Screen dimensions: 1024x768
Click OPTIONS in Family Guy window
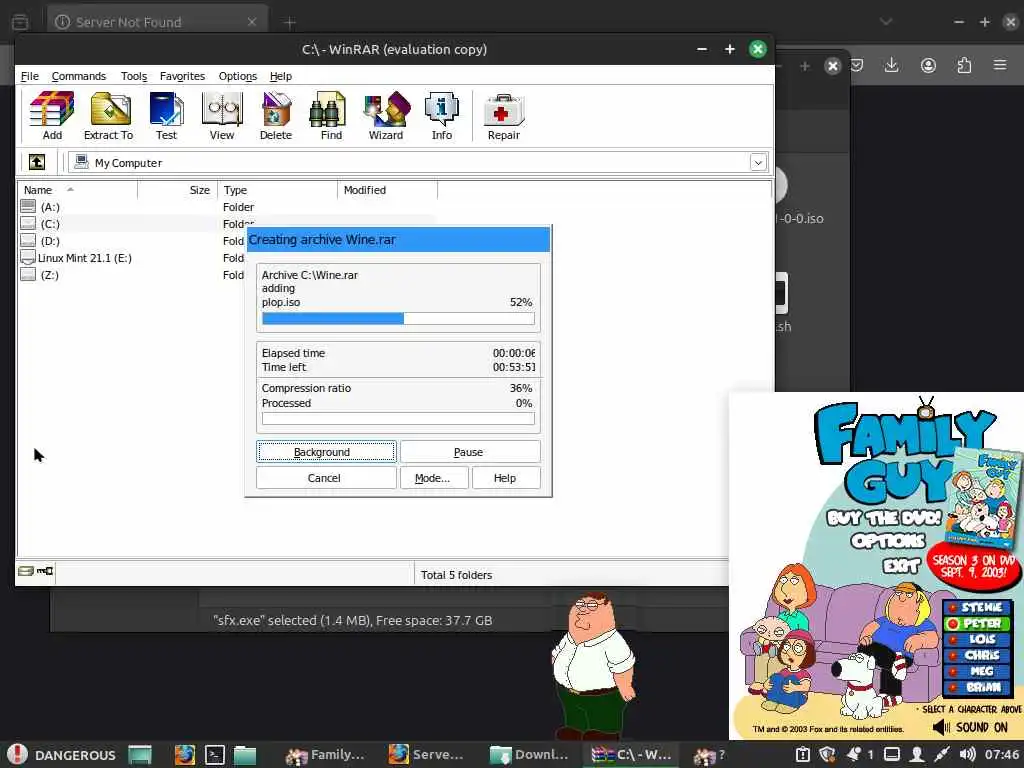(x=888, y=541)
